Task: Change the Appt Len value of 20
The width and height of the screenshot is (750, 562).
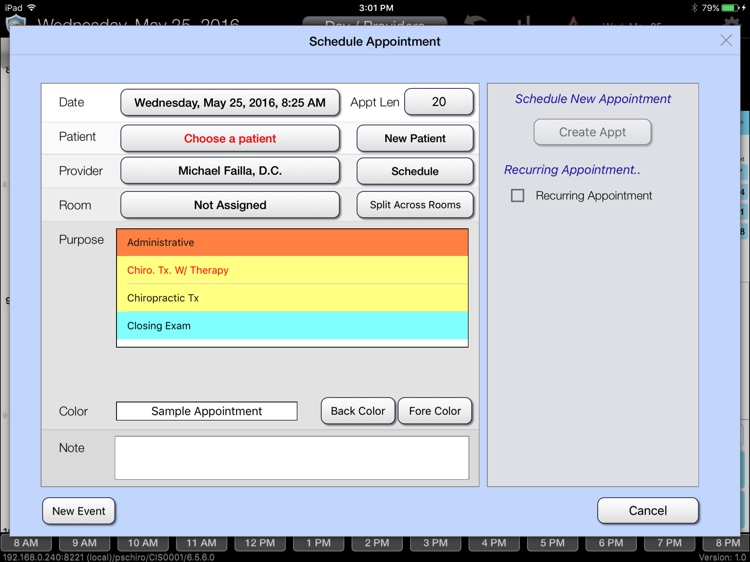Action: tap(439, 102)
